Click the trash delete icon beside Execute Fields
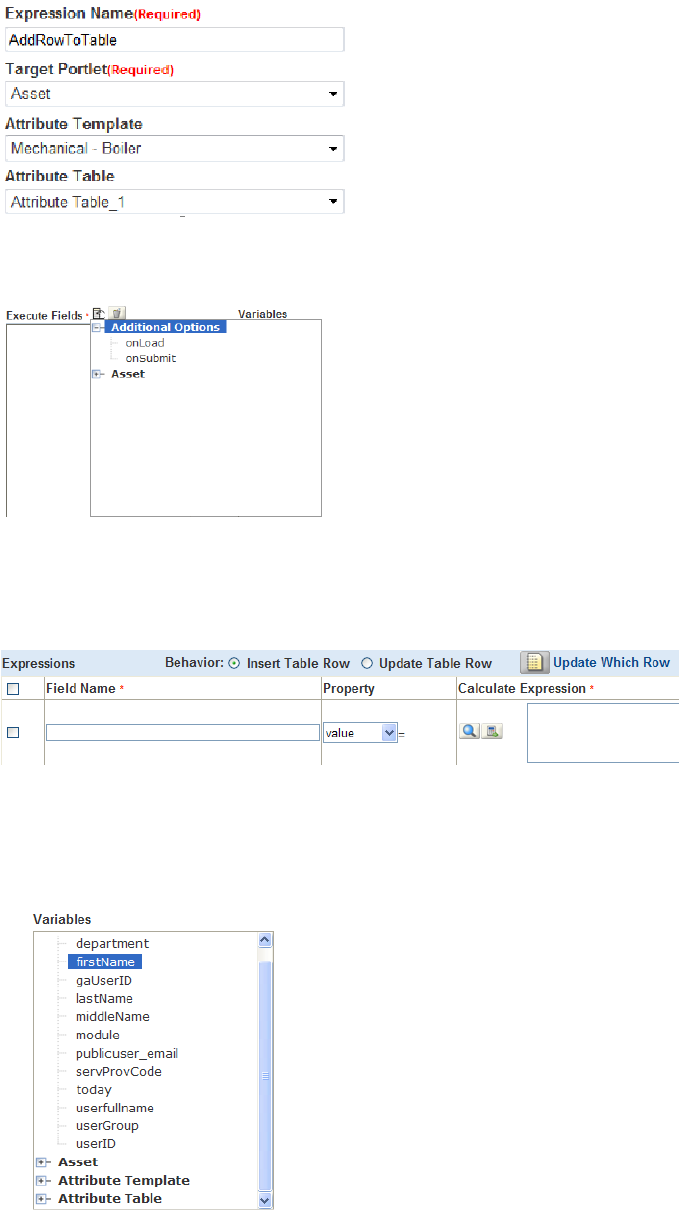 [116, 313]
